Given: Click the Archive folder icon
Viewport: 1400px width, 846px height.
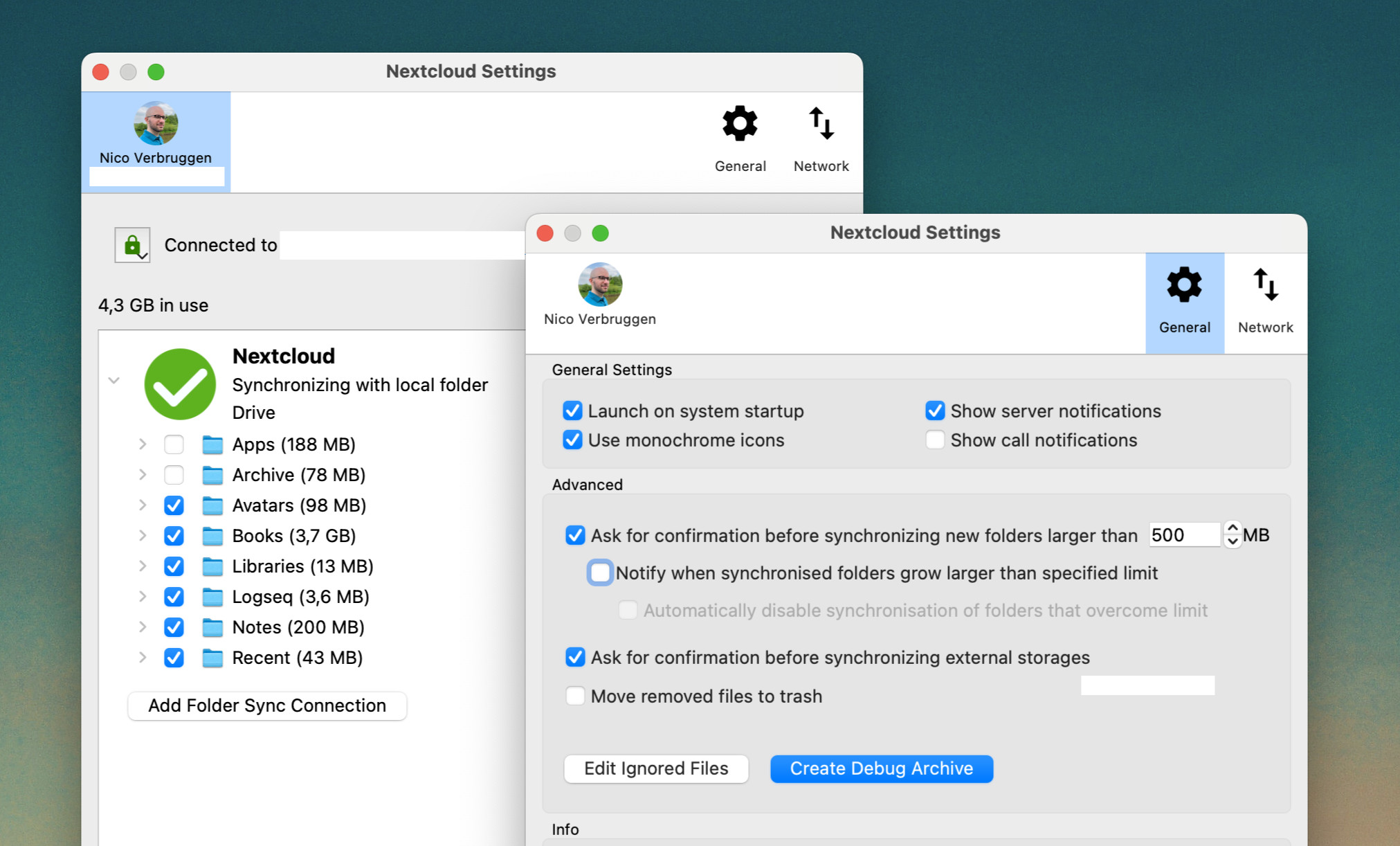Looking at the screenshot, I should click(x=212, y=475).
